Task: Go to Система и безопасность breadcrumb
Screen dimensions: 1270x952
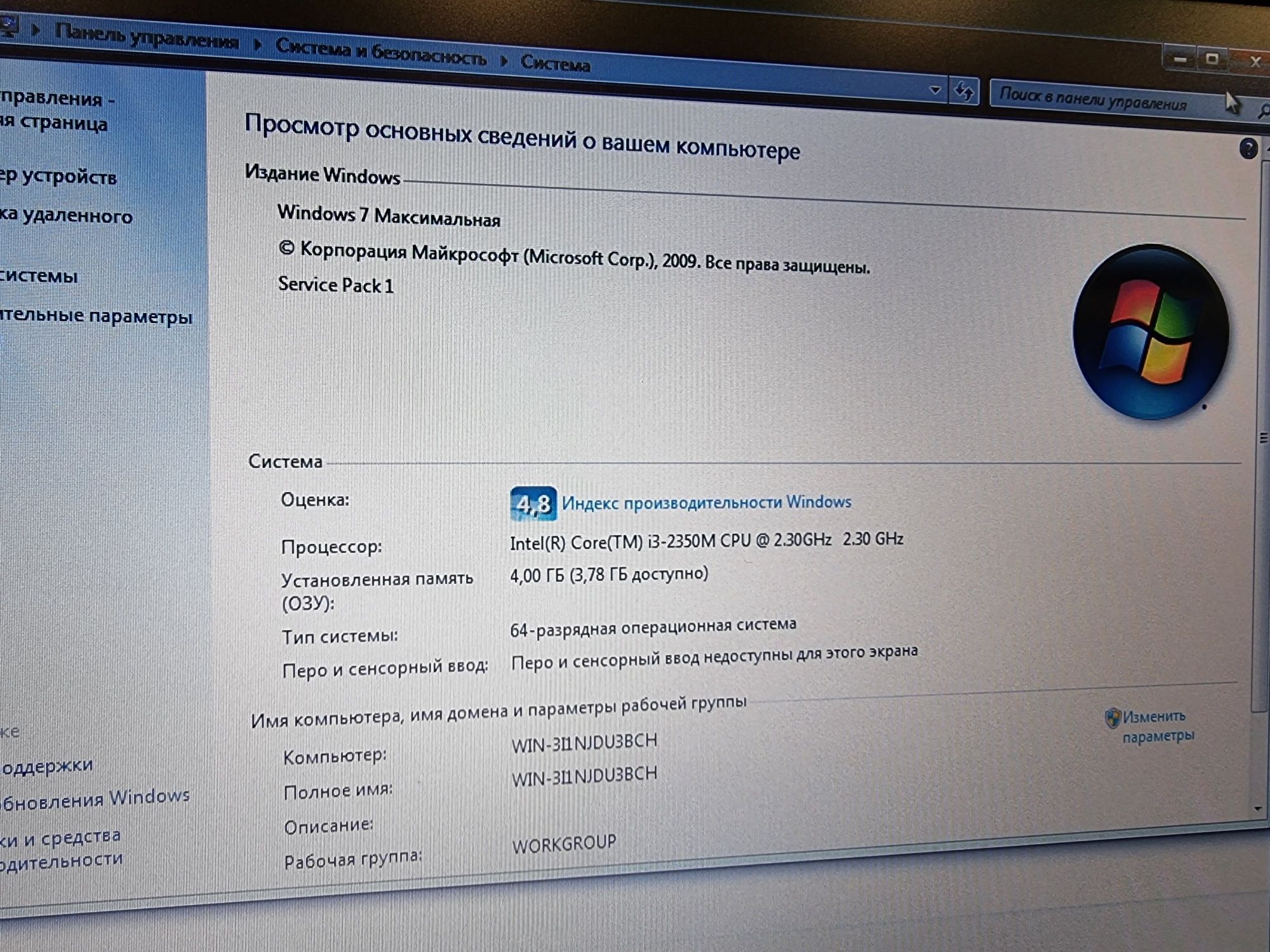Action: tap(381, 52)
